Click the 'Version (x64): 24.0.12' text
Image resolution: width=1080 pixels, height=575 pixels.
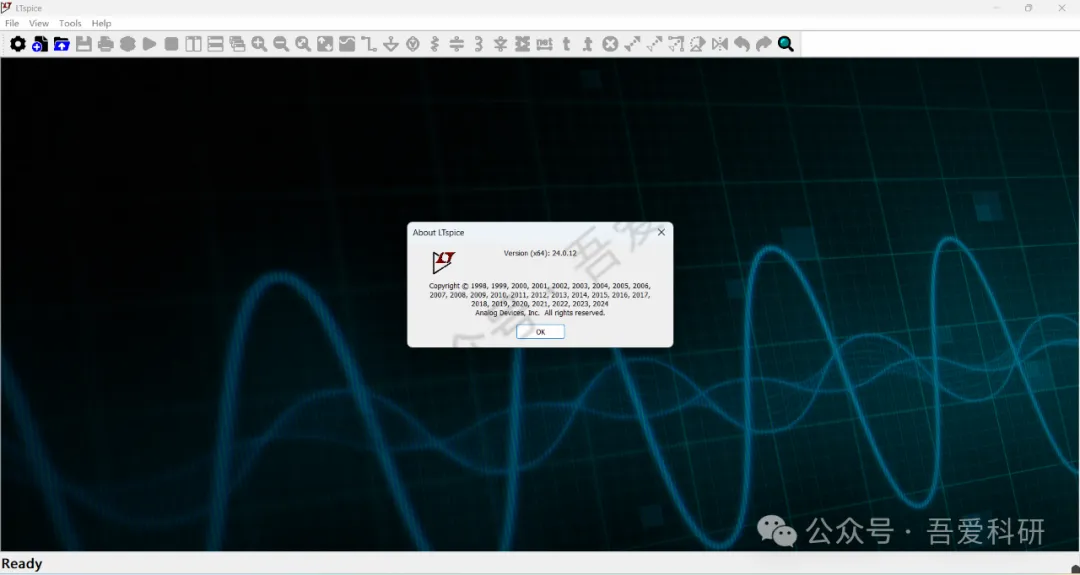tap(541, 253)
